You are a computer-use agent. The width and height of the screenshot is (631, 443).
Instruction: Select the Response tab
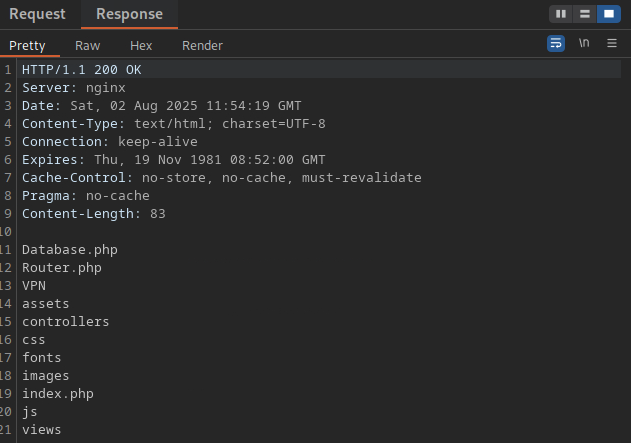click(129, 14)
